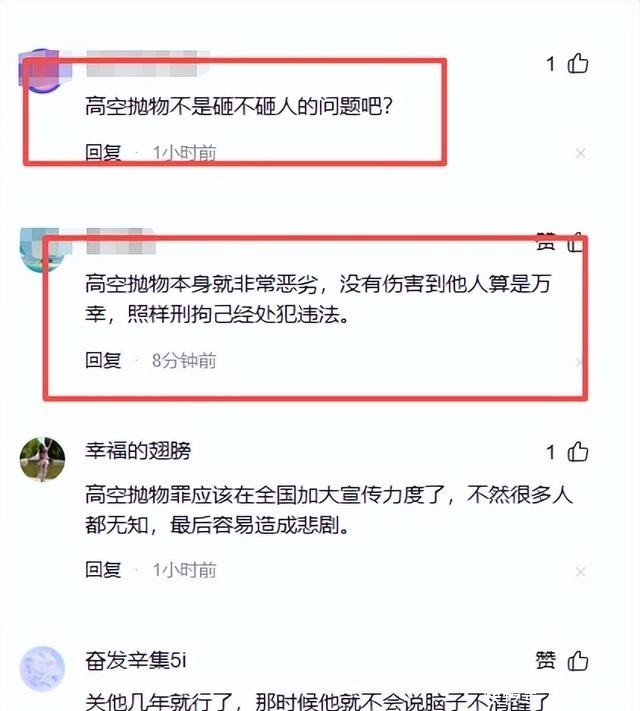Screen dimensions: 640x711
Task: Open the blurred avatar of the second commenter
Action: pos(42,249)
